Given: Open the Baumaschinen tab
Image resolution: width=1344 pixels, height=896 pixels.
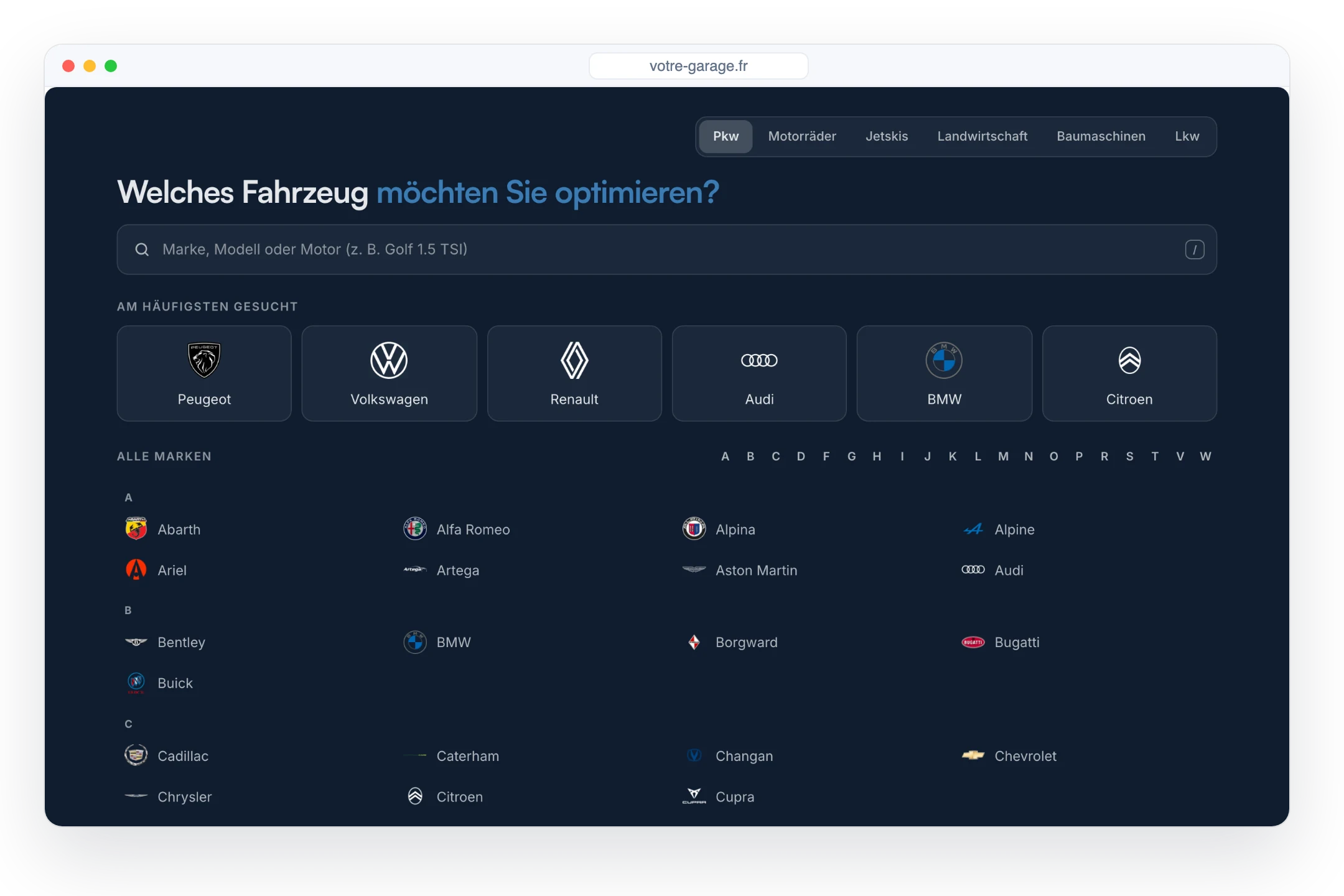Looking at the screenshot, I should click(1101, 136).
